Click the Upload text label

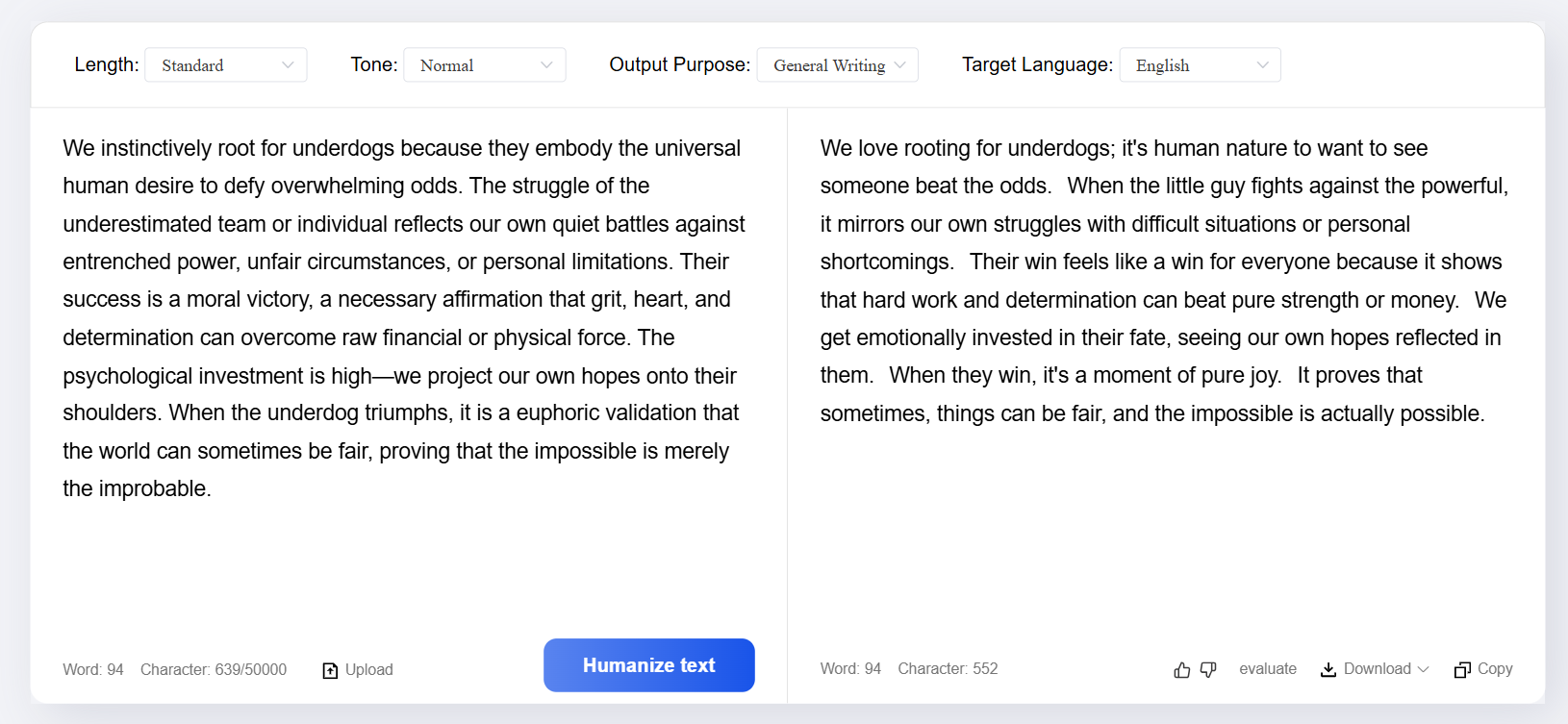[369, 670]
